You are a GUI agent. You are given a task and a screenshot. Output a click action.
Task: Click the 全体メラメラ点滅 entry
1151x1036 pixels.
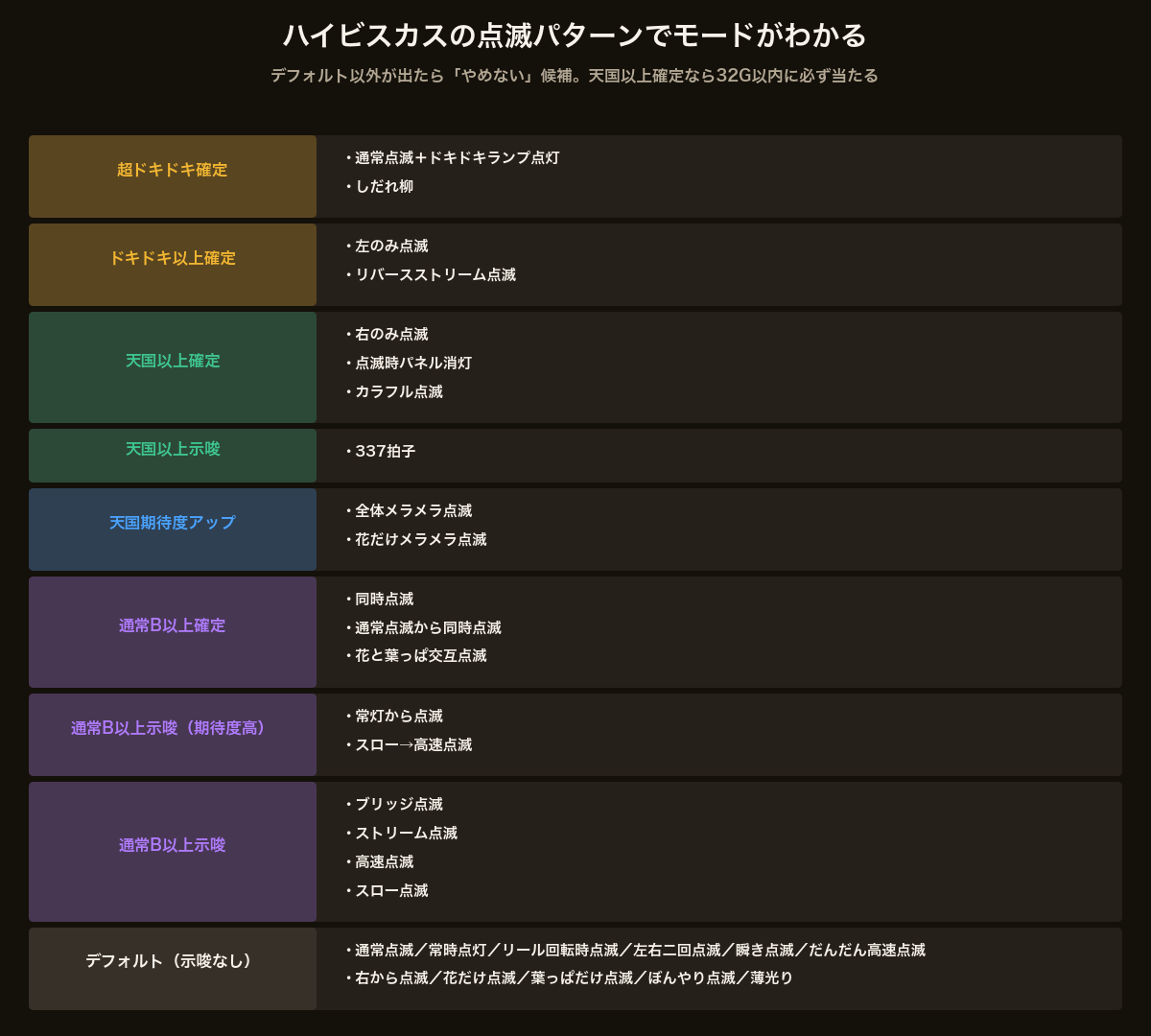pyautogui.click(x=409, y=511)
